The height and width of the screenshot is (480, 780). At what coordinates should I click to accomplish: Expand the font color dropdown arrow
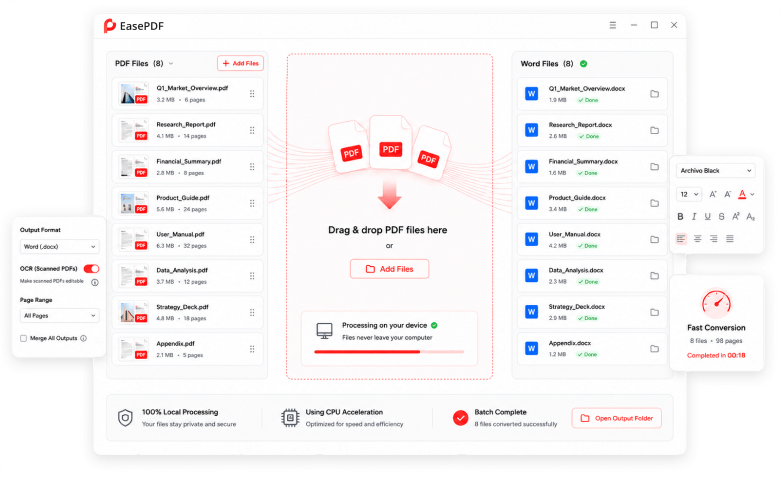click(x=752, y=194)
